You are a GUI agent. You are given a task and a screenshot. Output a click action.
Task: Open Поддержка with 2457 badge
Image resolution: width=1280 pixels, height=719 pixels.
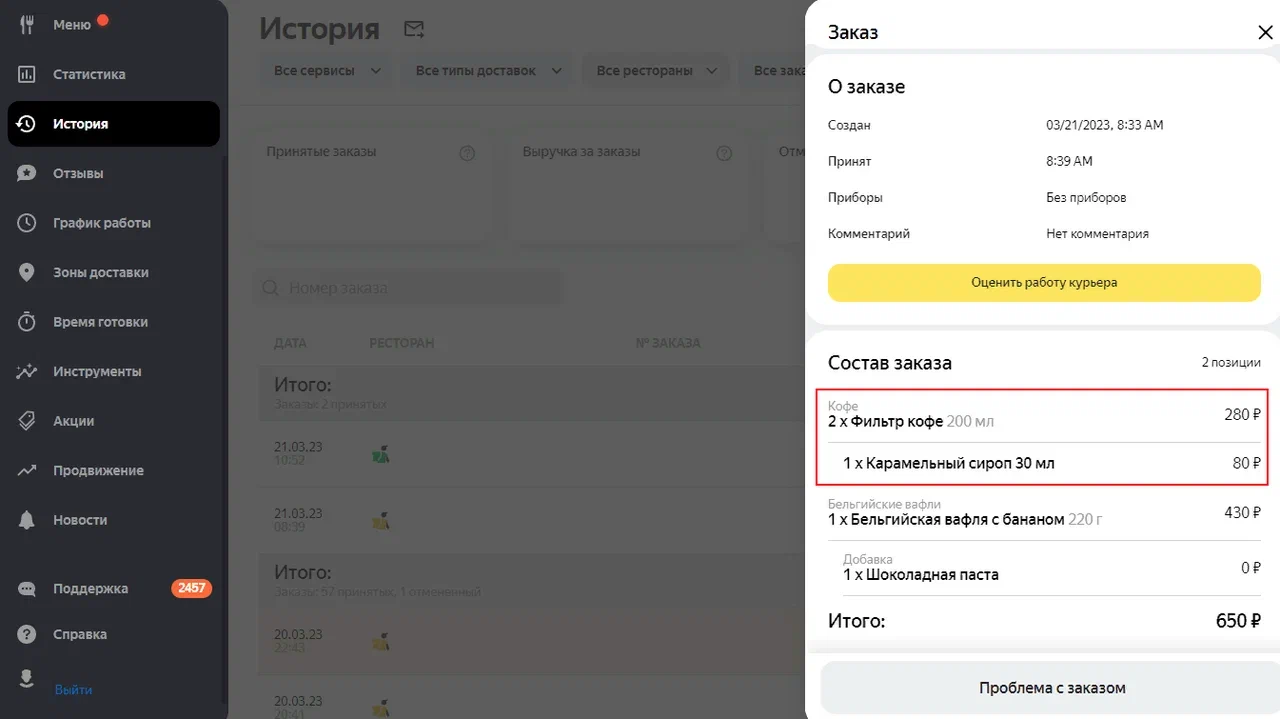tap(90, 588)
